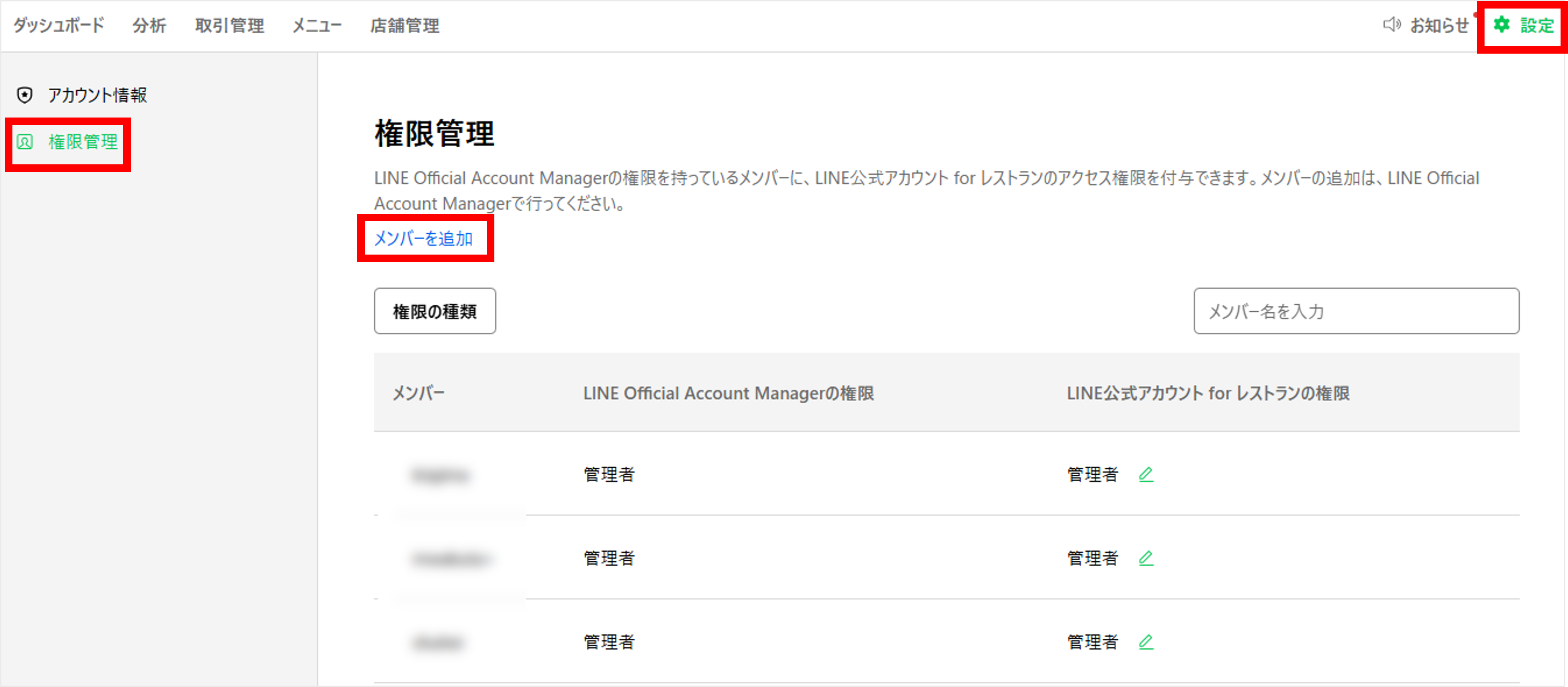The height and width of the screenshot is (687, 1568).
Task: Open 店舗管理 in the navigation bar
Action: click(405, 25)
